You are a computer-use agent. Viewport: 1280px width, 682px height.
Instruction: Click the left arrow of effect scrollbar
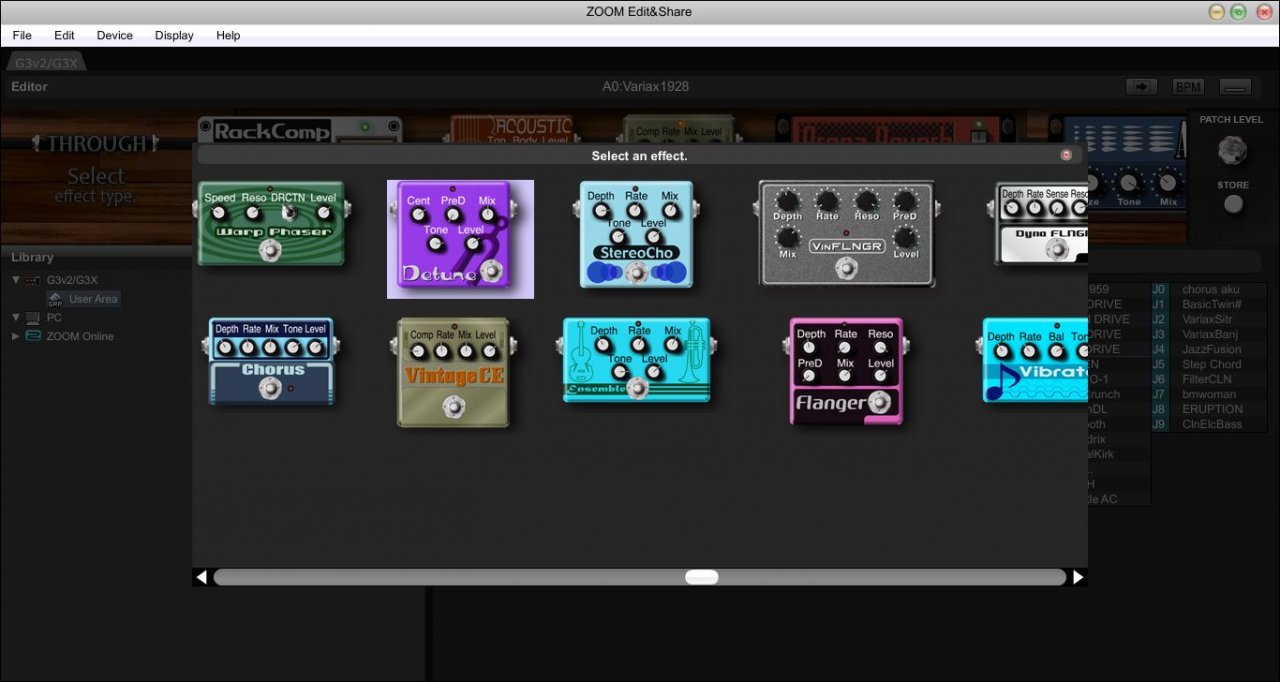pyautogui.click(x=202, y=577)
